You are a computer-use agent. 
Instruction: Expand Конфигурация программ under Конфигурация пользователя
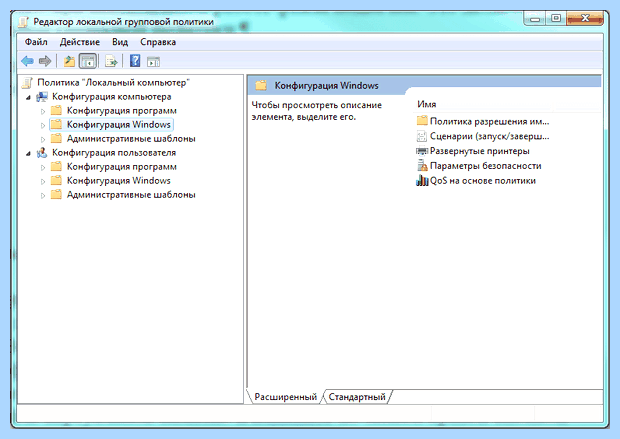pyautogui.click(x=43, y=167)
